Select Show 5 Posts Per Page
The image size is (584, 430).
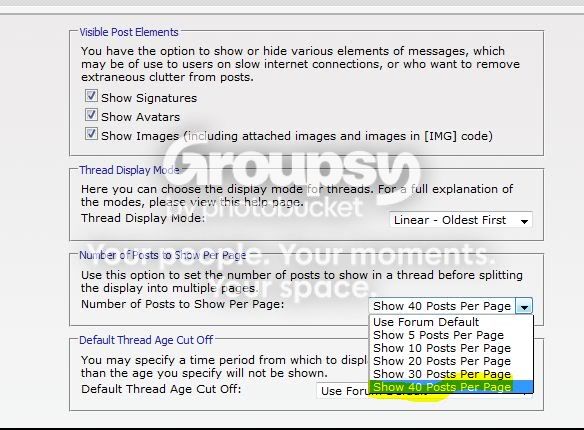[451, 335]
